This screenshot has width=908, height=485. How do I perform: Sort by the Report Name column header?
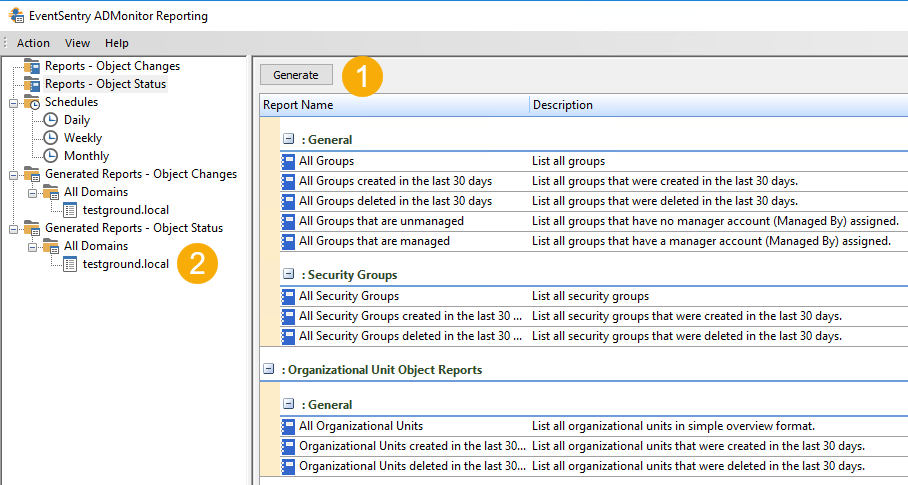tap(394, 105)
